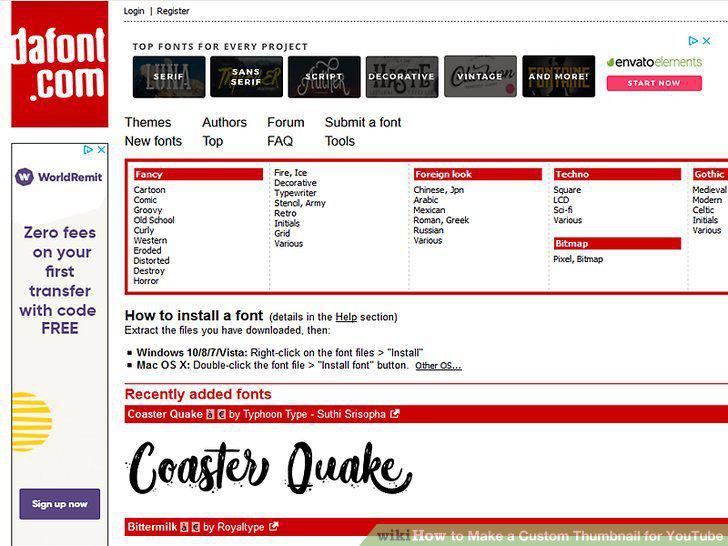Open the Tools page
728x546 pixels.
coord(339,141)
